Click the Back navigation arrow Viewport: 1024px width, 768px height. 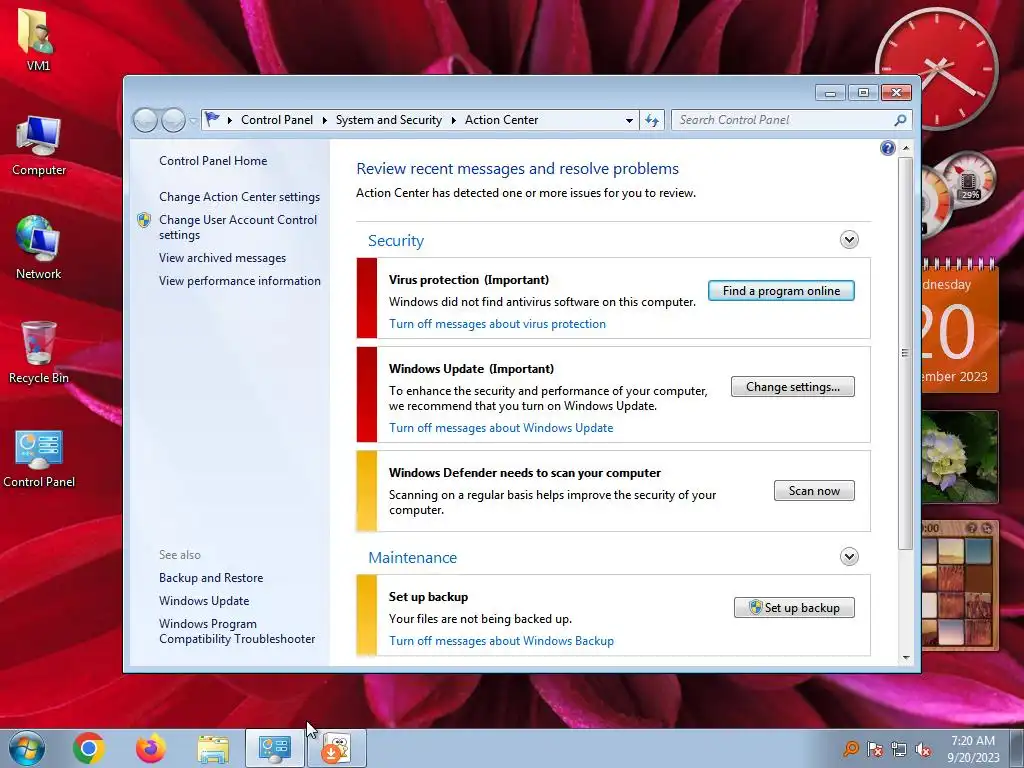tap(145, 120)
